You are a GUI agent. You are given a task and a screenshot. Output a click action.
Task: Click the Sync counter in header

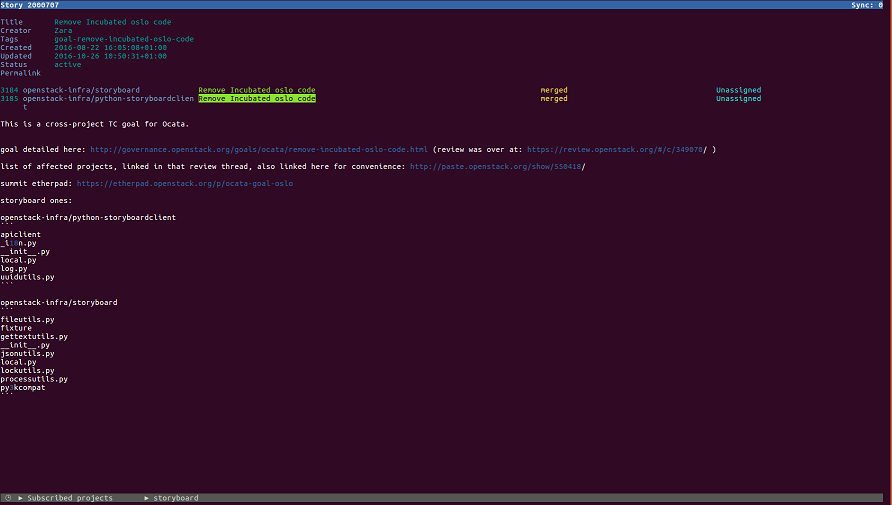(866, 5)
